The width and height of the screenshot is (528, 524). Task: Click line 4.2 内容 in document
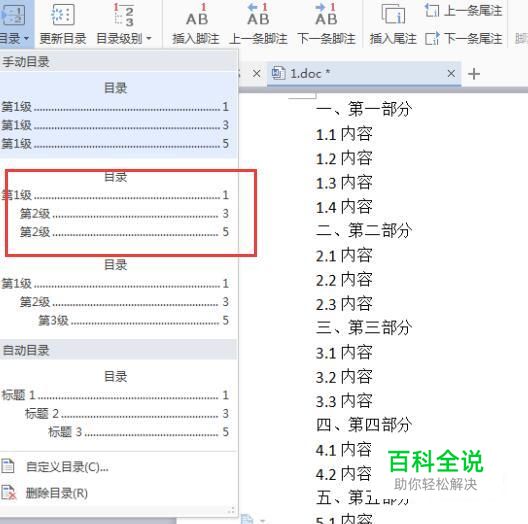coord(344,474)
